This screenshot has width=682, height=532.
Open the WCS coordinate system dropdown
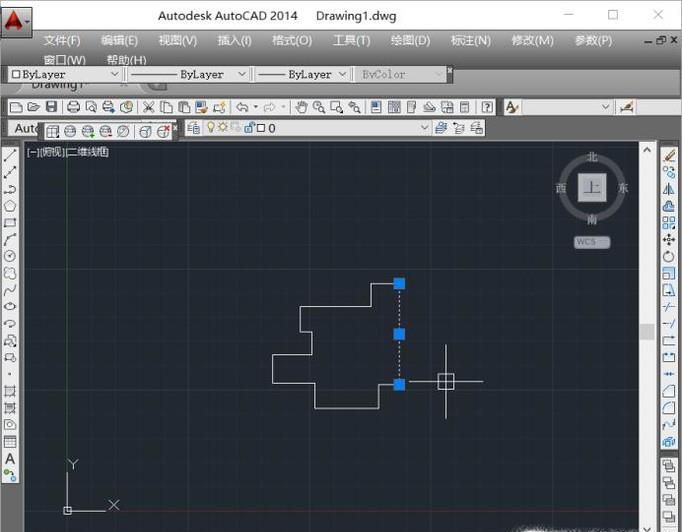(x=592, y=242)
